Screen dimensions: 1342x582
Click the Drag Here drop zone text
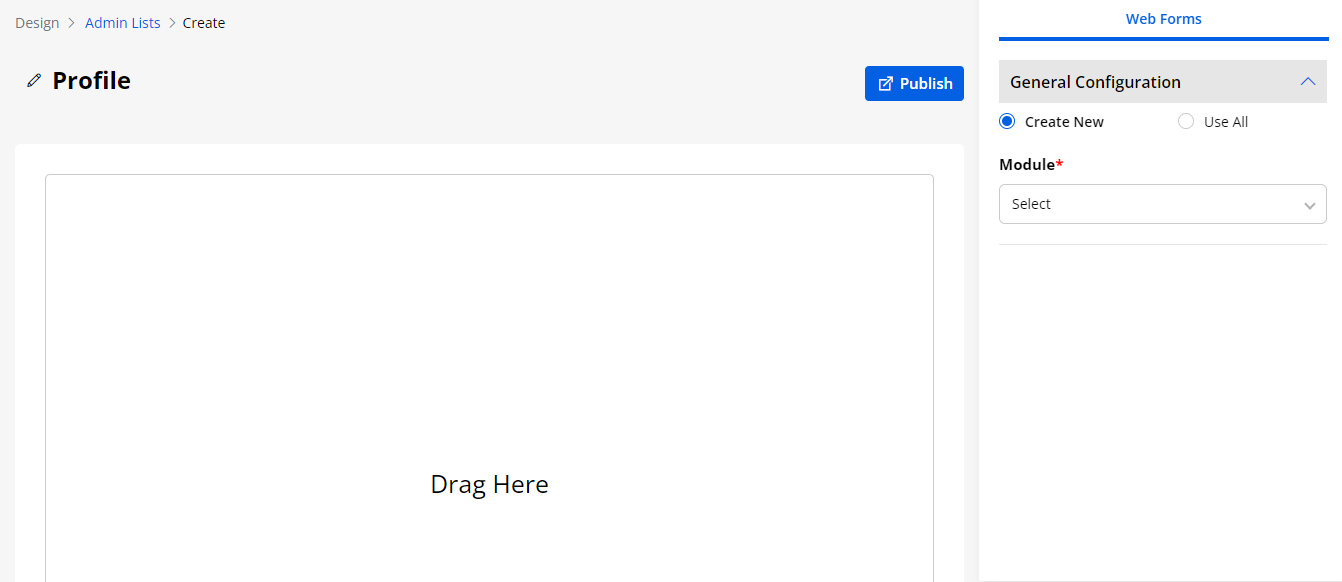click(489, 484)
